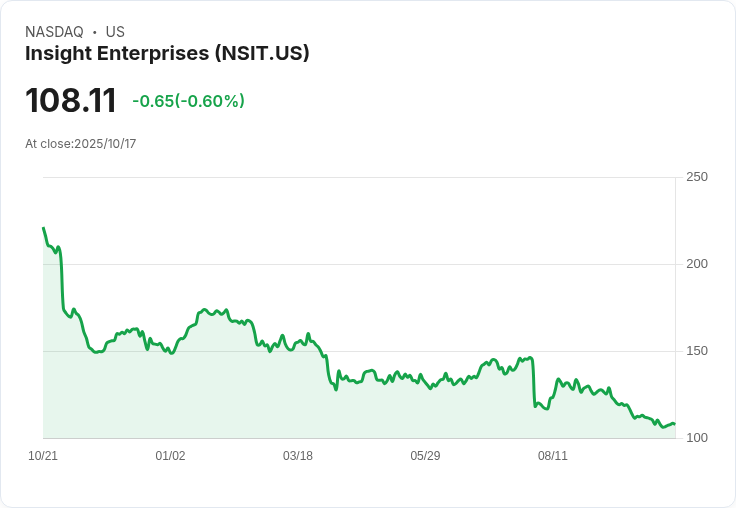736x508 pixels.
Task: Select the 150 y-axis price label
Action: (697, 351)
